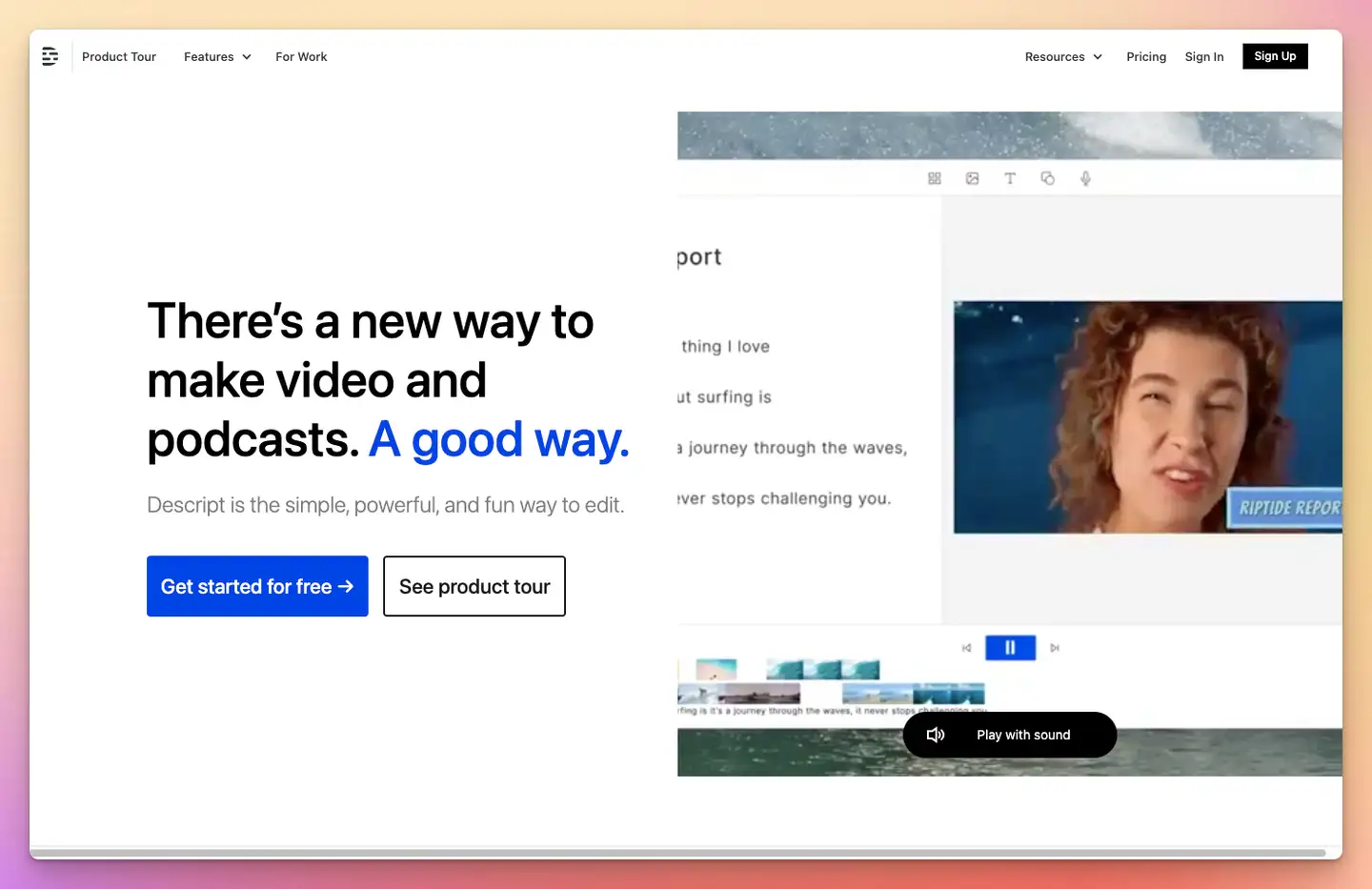Click transcript line 'ver stops challenging you.'
1372x889 pixels.
784,498
